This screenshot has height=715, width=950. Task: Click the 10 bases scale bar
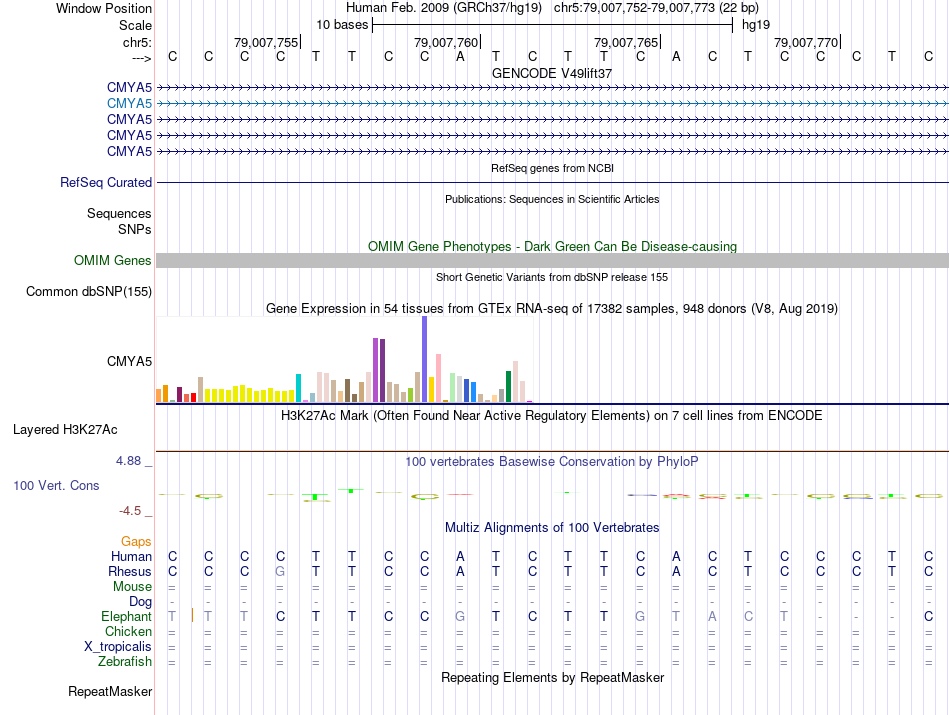[552, 24]
